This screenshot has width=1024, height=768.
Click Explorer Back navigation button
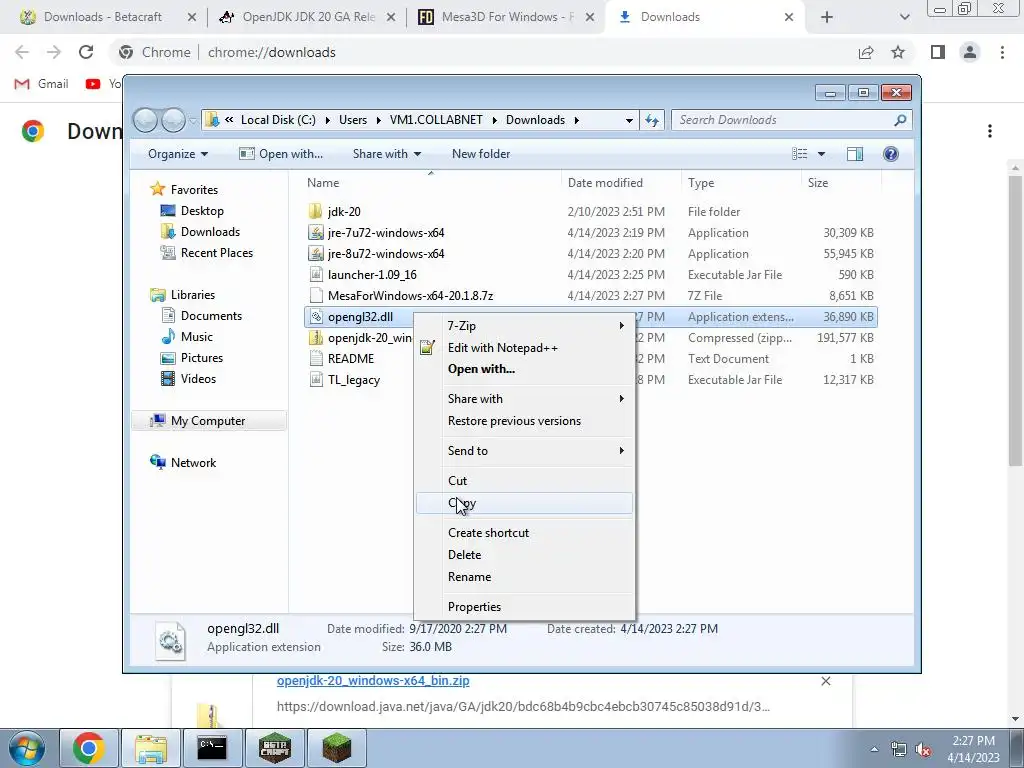click(146, 120)
